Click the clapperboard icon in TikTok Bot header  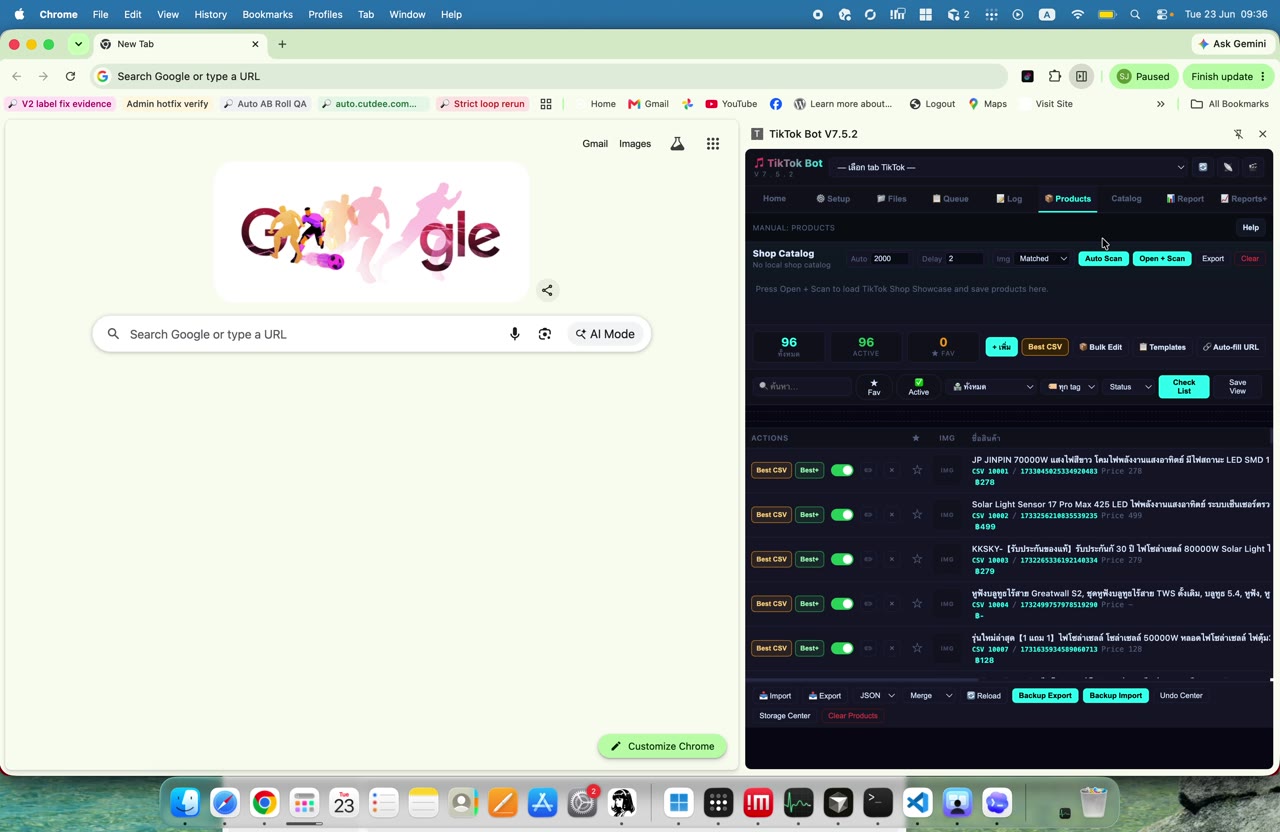(x=1253, y=167)
